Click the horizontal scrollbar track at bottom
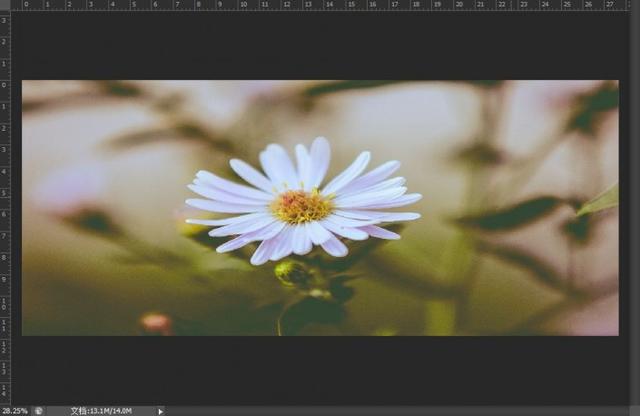 point(396,411)
